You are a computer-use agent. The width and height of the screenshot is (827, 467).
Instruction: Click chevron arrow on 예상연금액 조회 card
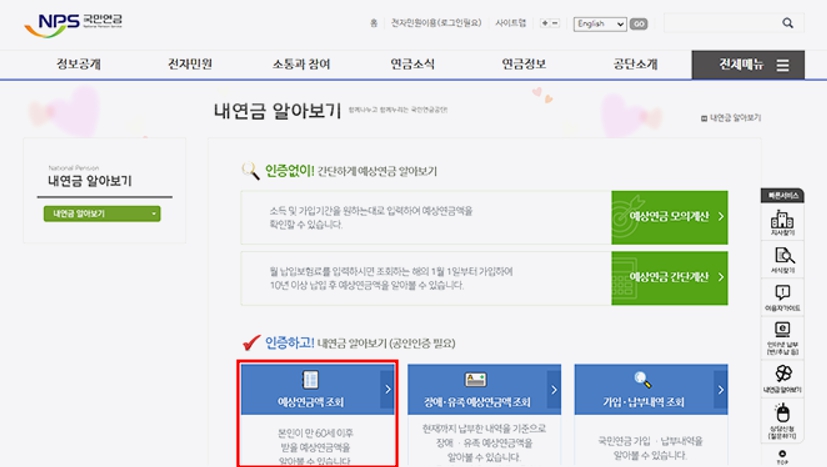point(387,389)
